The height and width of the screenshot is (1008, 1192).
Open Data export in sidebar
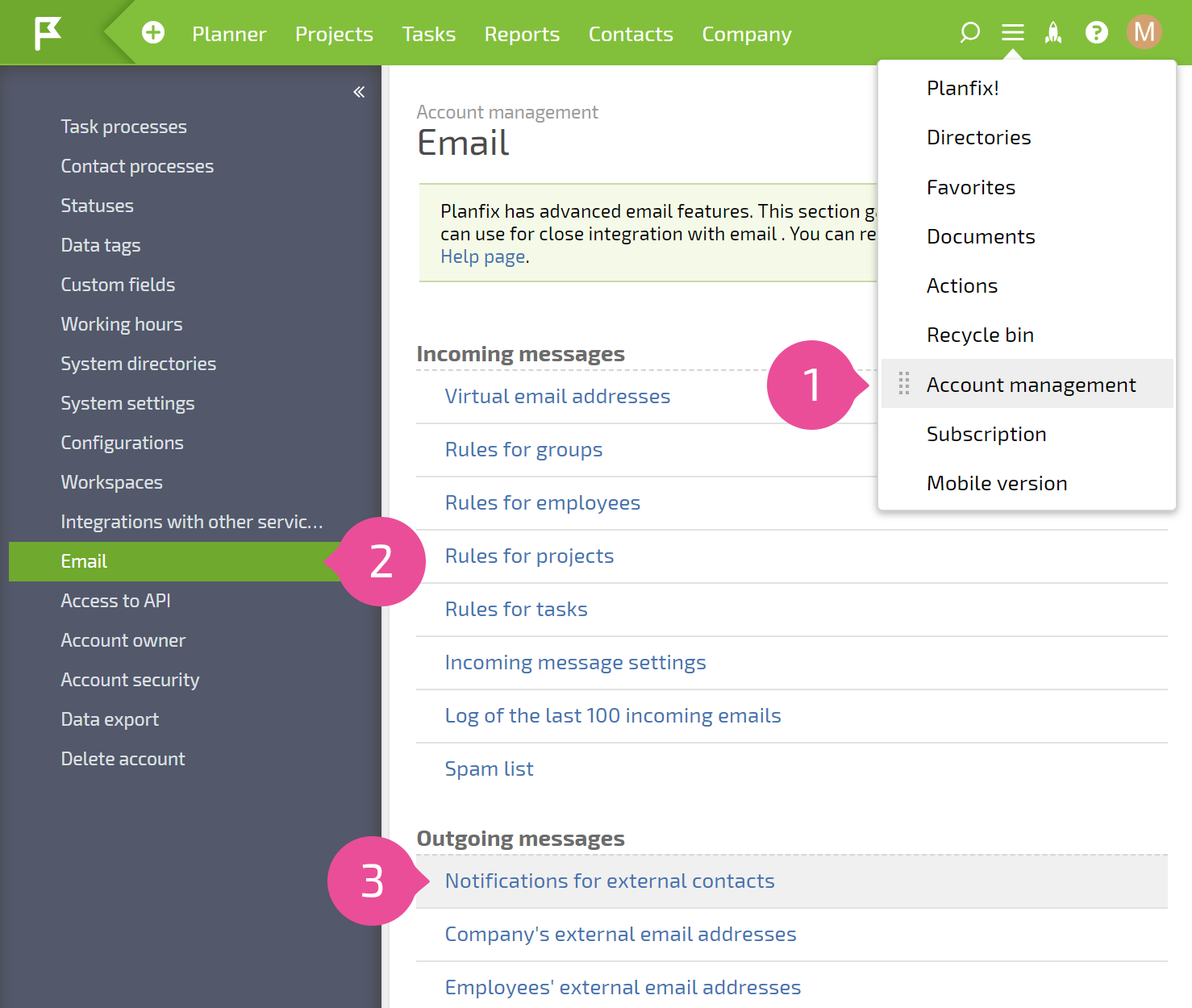pyautogui.click(x=110, y=719)
